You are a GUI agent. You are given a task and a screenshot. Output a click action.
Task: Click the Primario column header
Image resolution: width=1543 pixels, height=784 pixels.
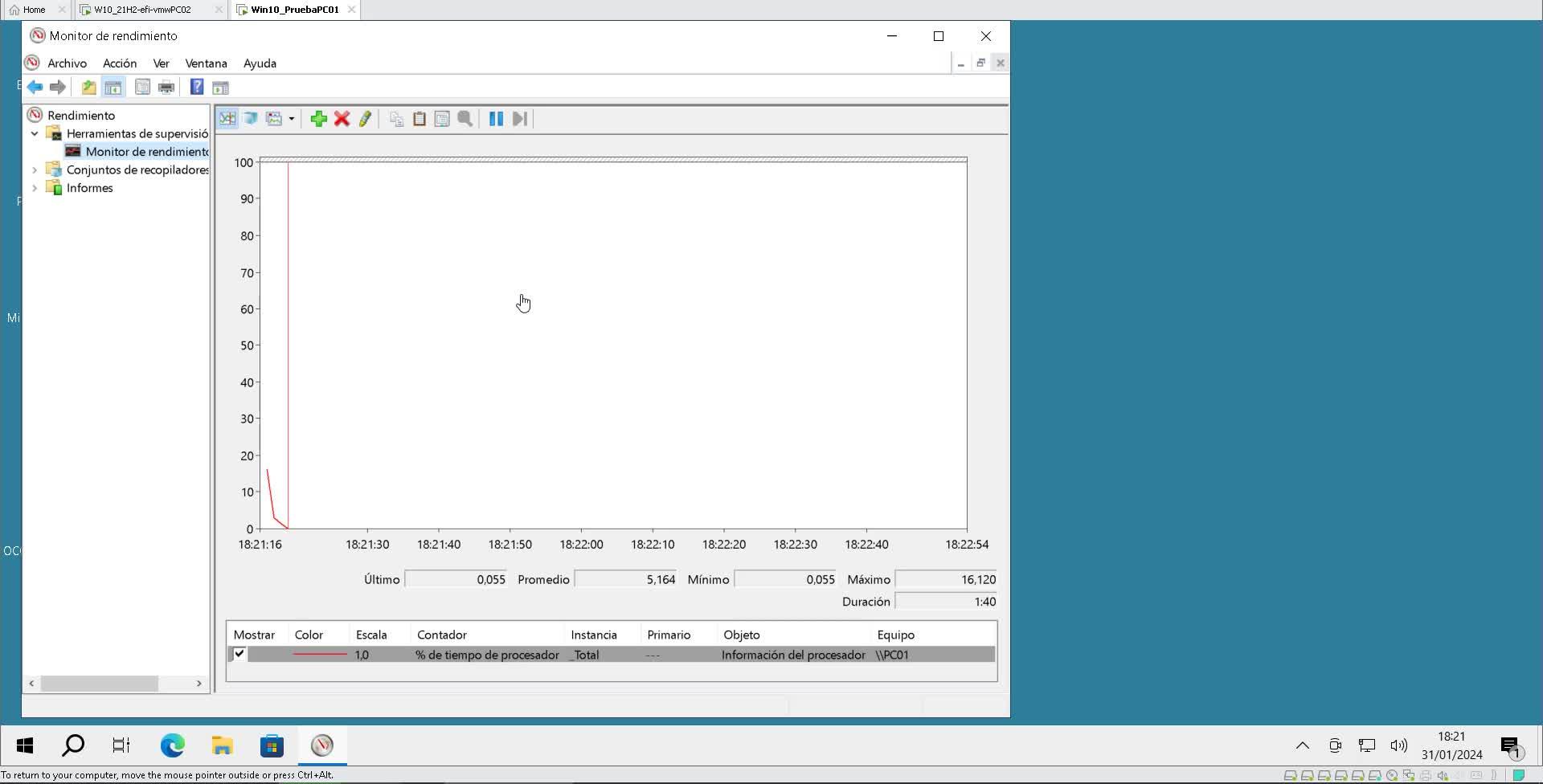[x=669, y=635]
